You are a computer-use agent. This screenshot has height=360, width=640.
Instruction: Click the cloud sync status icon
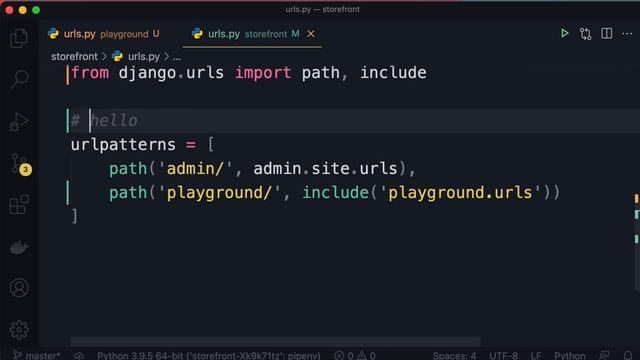(x=79, y=356)
